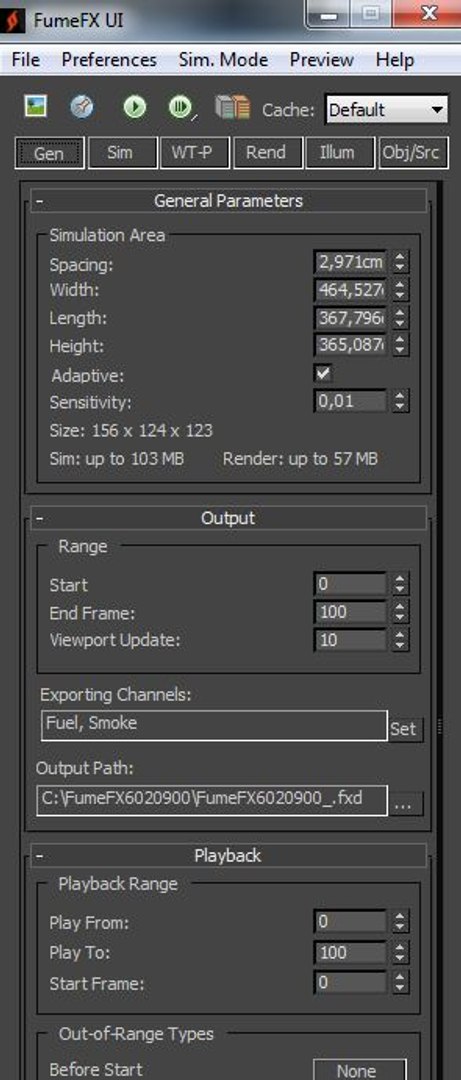Click the cache books icon beside Cache label
Screen dimensions: 461x1080
pyautogui.click(x=232, y=107)
